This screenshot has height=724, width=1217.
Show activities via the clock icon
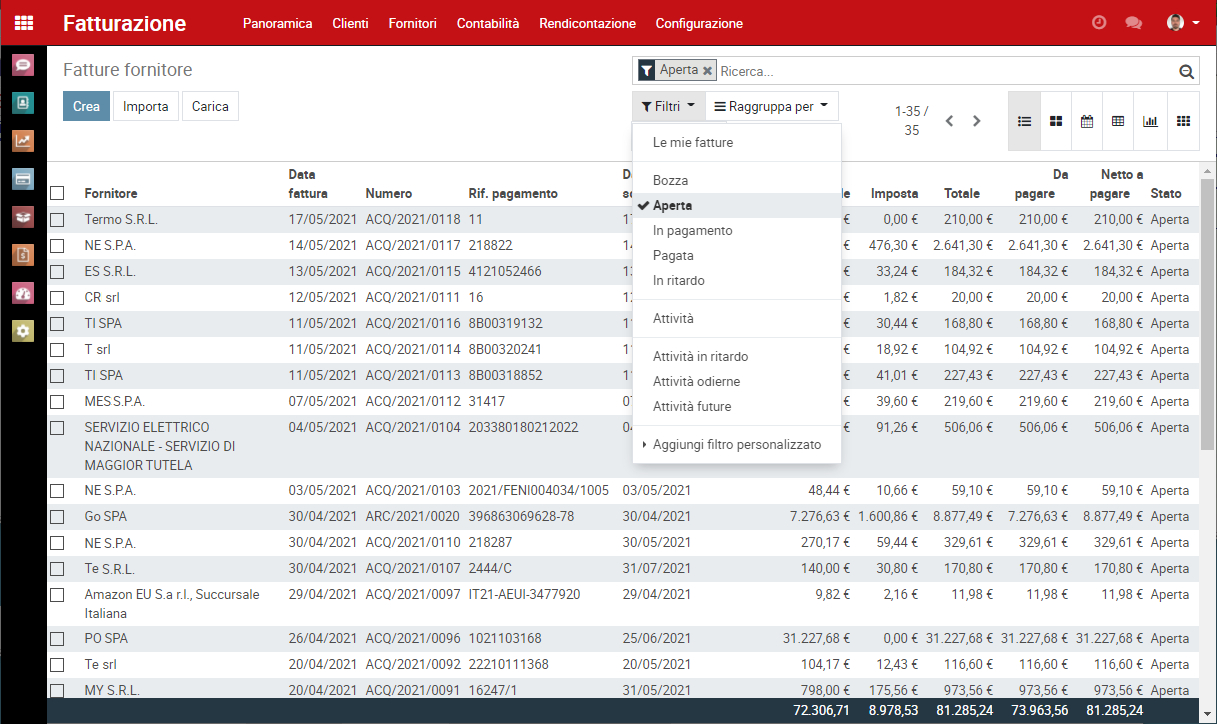pos(1099,23)
